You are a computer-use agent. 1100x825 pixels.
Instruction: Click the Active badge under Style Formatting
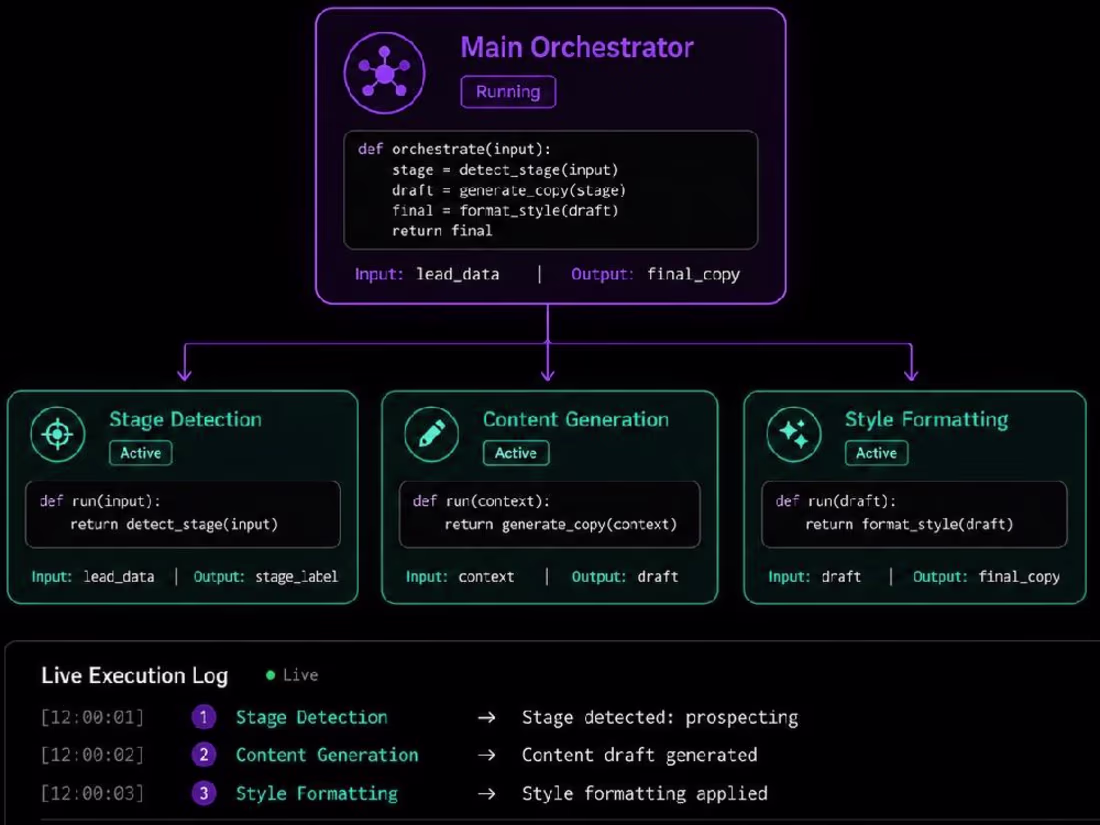(876, 452)
